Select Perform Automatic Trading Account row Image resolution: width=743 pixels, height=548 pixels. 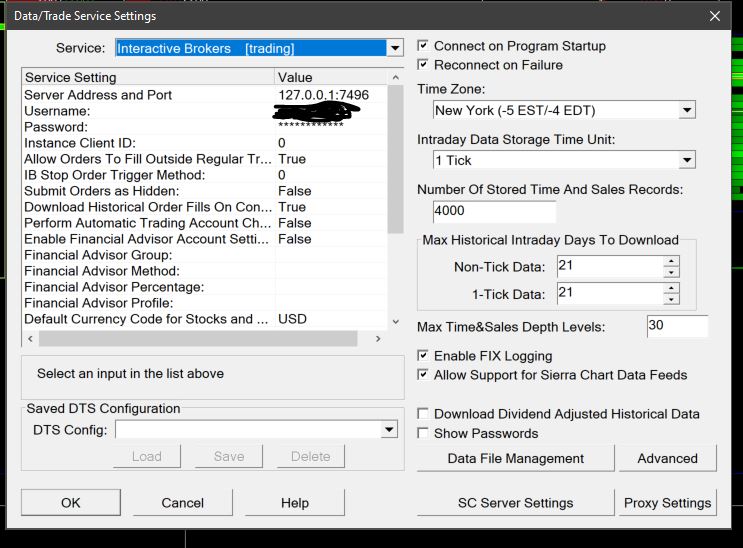click(204, 223)
